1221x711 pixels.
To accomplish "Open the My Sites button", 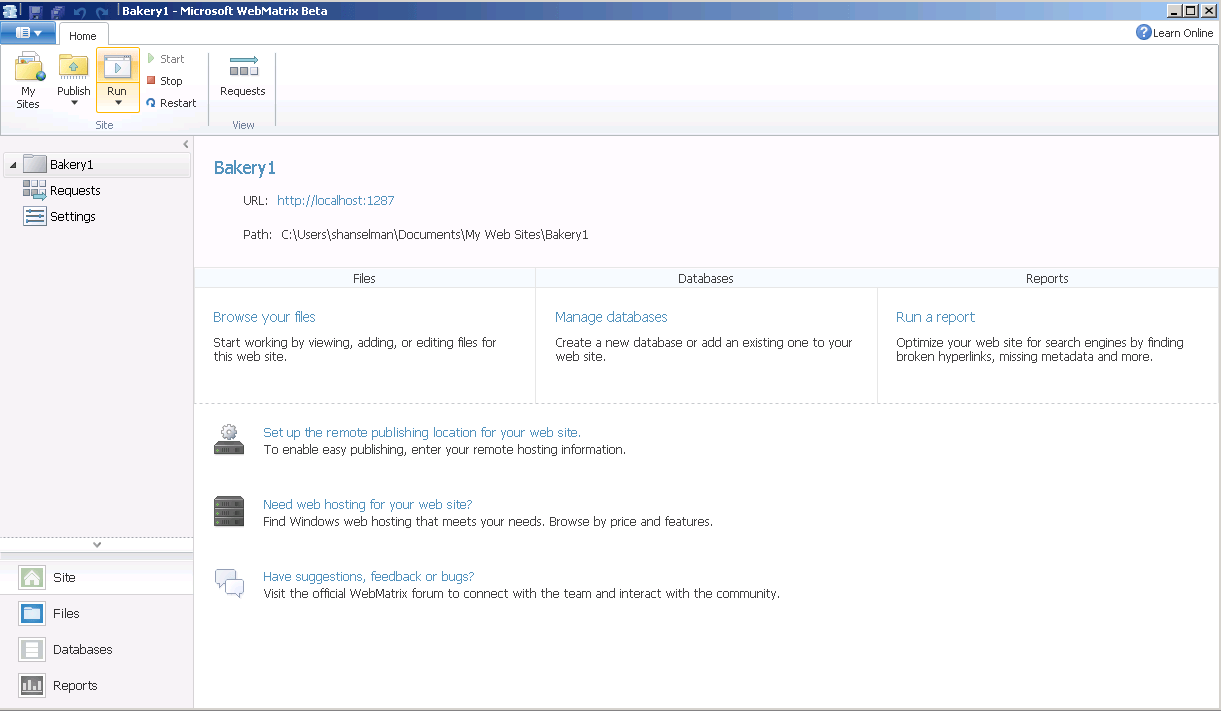I will point(28,80).
